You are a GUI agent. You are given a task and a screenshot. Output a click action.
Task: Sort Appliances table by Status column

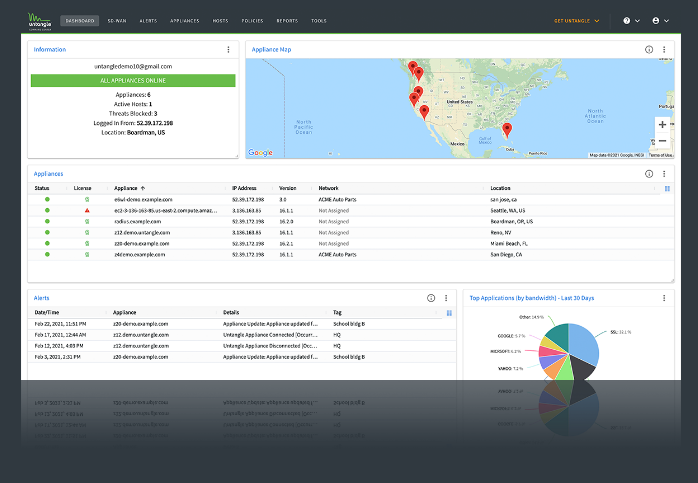click(42, 188)
